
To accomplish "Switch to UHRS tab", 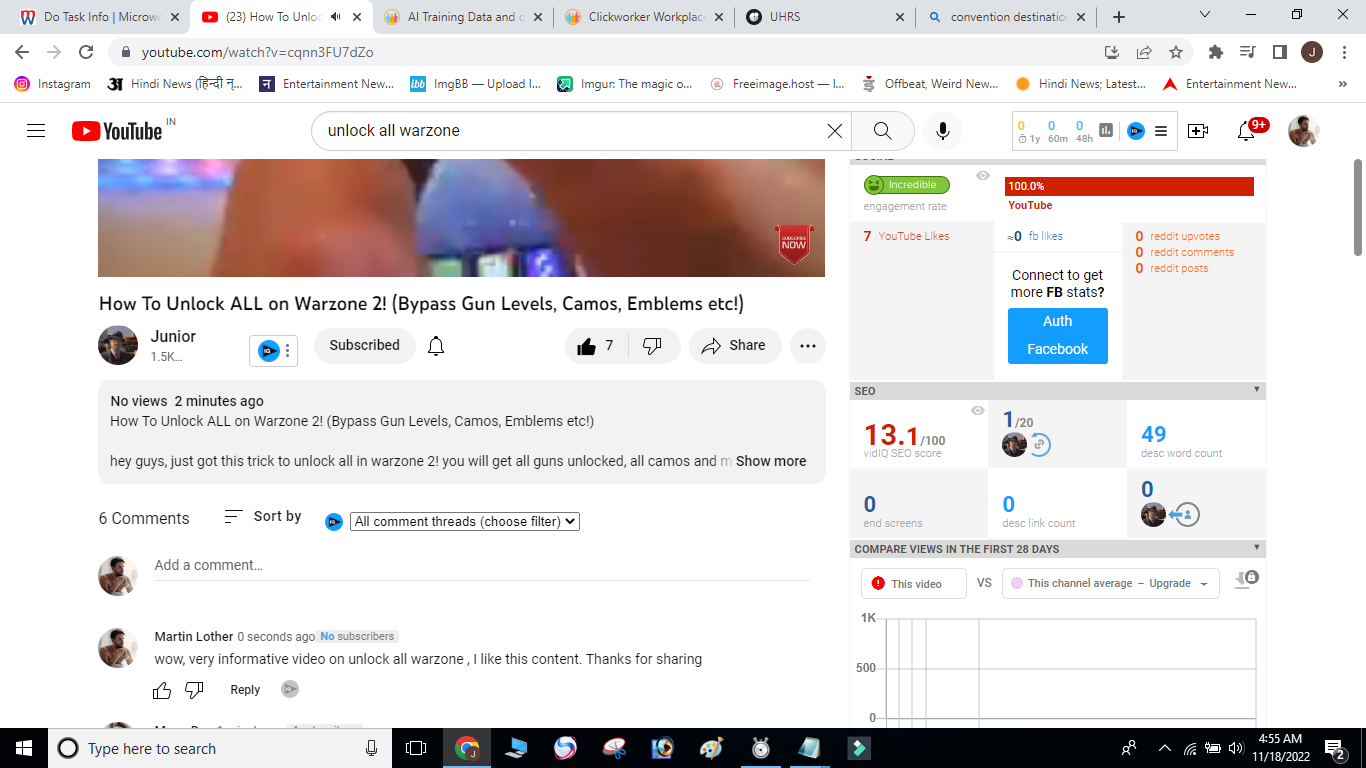I will [825, 17].
